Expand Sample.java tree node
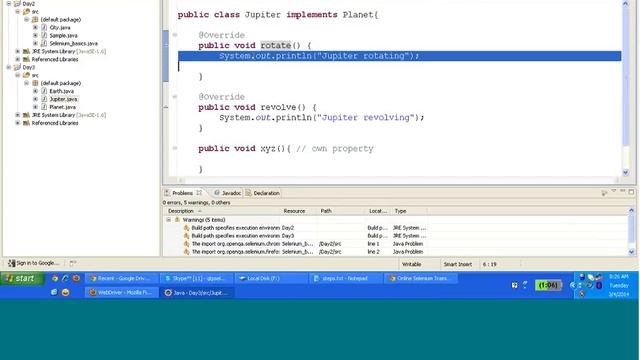The image size is (640, 360). coord(36,36)
